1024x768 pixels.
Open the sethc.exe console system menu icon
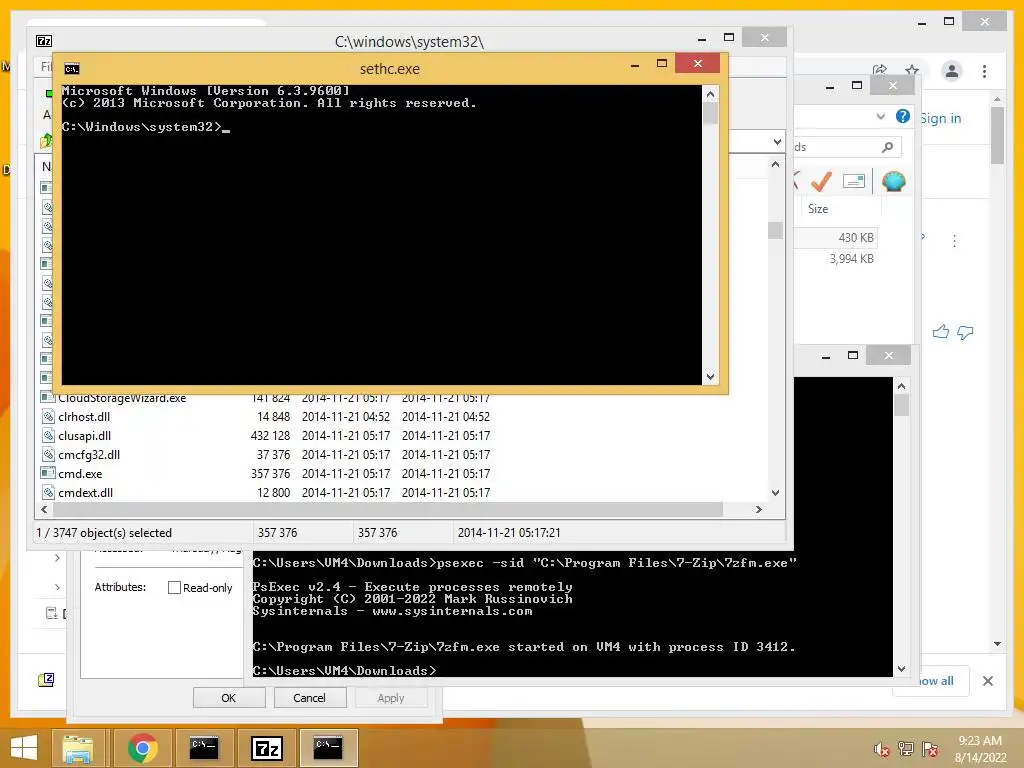click(x=72, y=69)
